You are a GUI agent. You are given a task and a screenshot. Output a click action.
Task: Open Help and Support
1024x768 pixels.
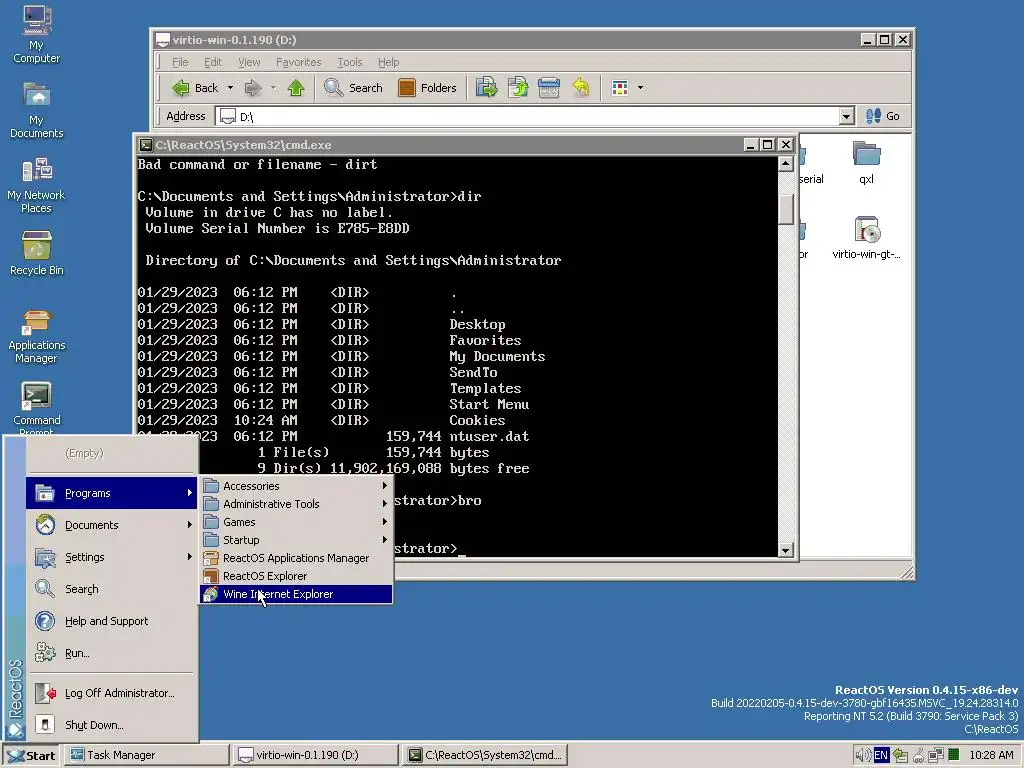point(111,621)
